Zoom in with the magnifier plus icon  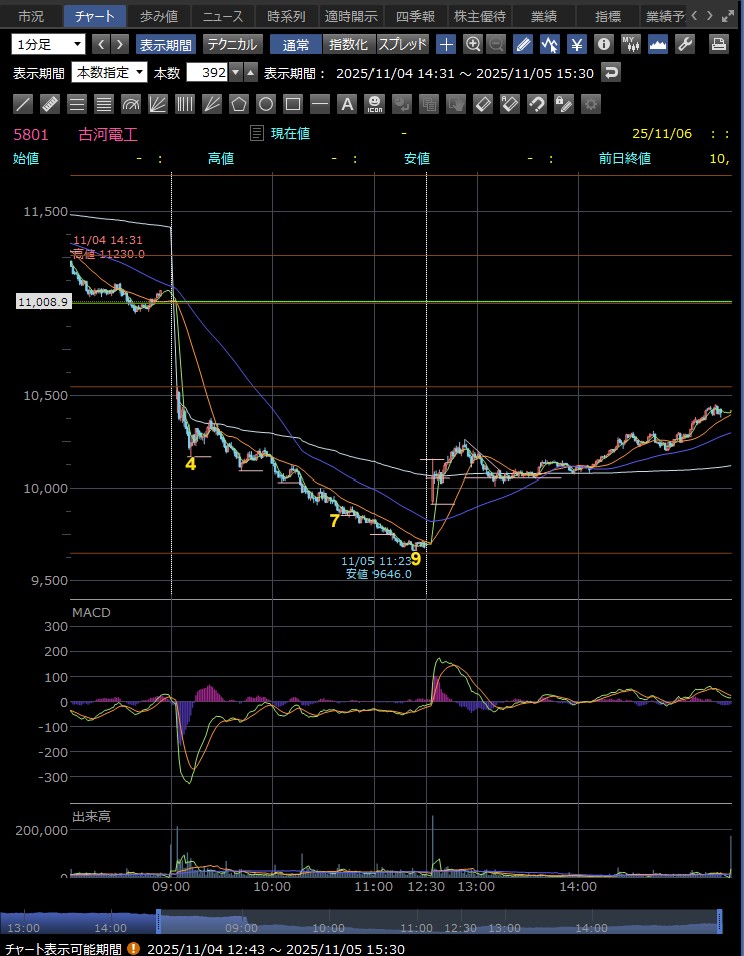point(473,44)
